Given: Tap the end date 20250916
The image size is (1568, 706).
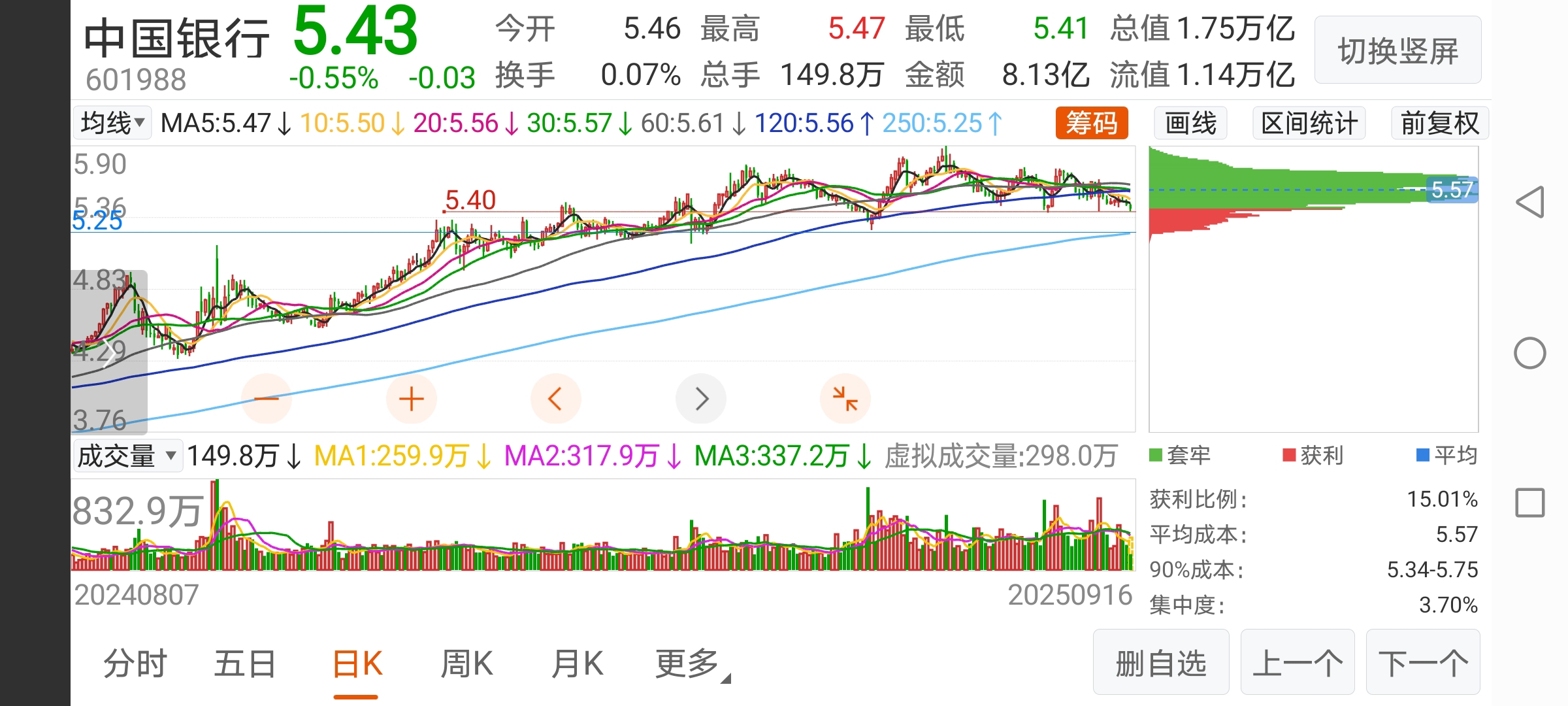Looking at the screenshot, I should [1070, 595].
